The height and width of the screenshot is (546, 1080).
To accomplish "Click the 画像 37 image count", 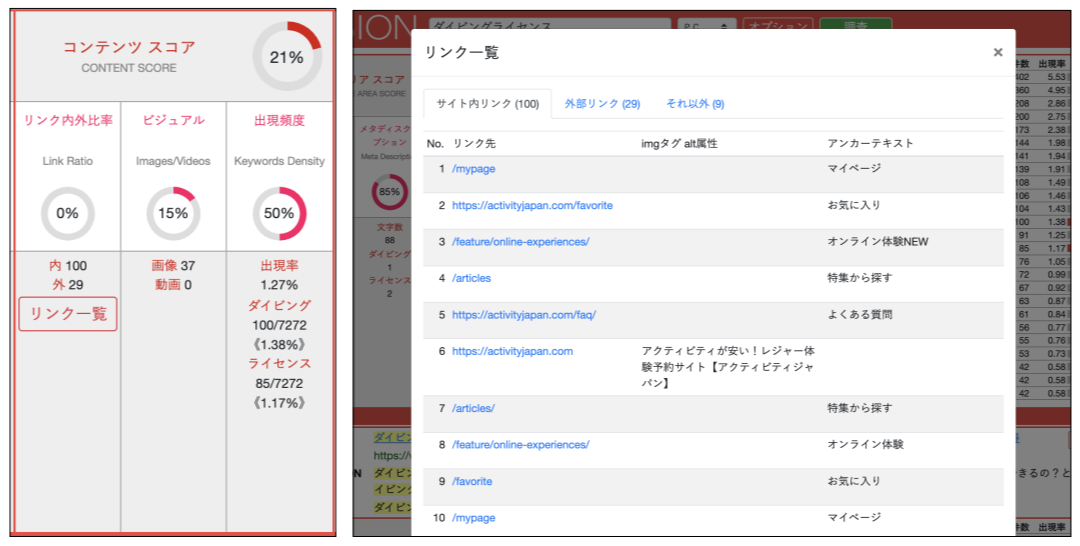I will [x=173, y=266].
